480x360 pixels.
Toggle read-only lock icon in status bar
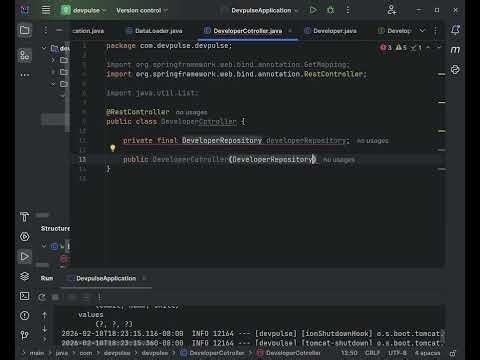[453, 353]
